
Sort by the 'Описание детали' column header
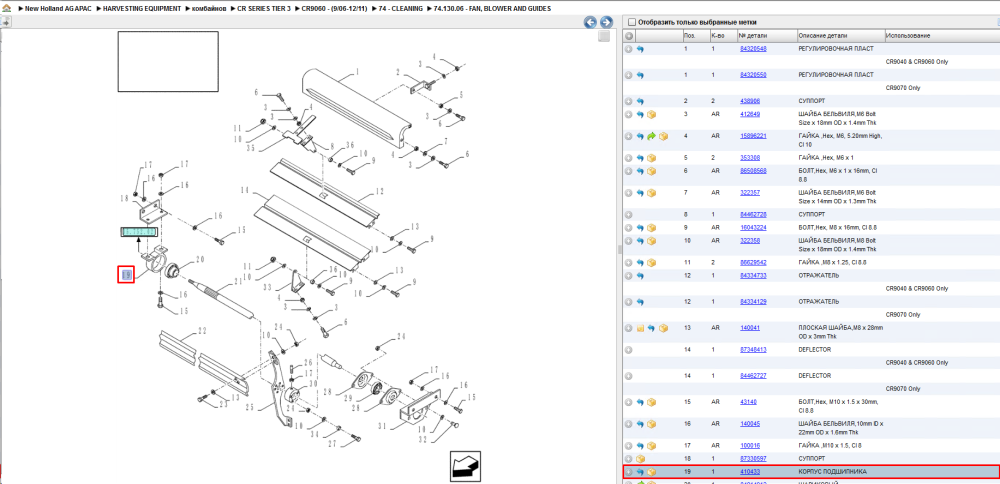(841, 36)
